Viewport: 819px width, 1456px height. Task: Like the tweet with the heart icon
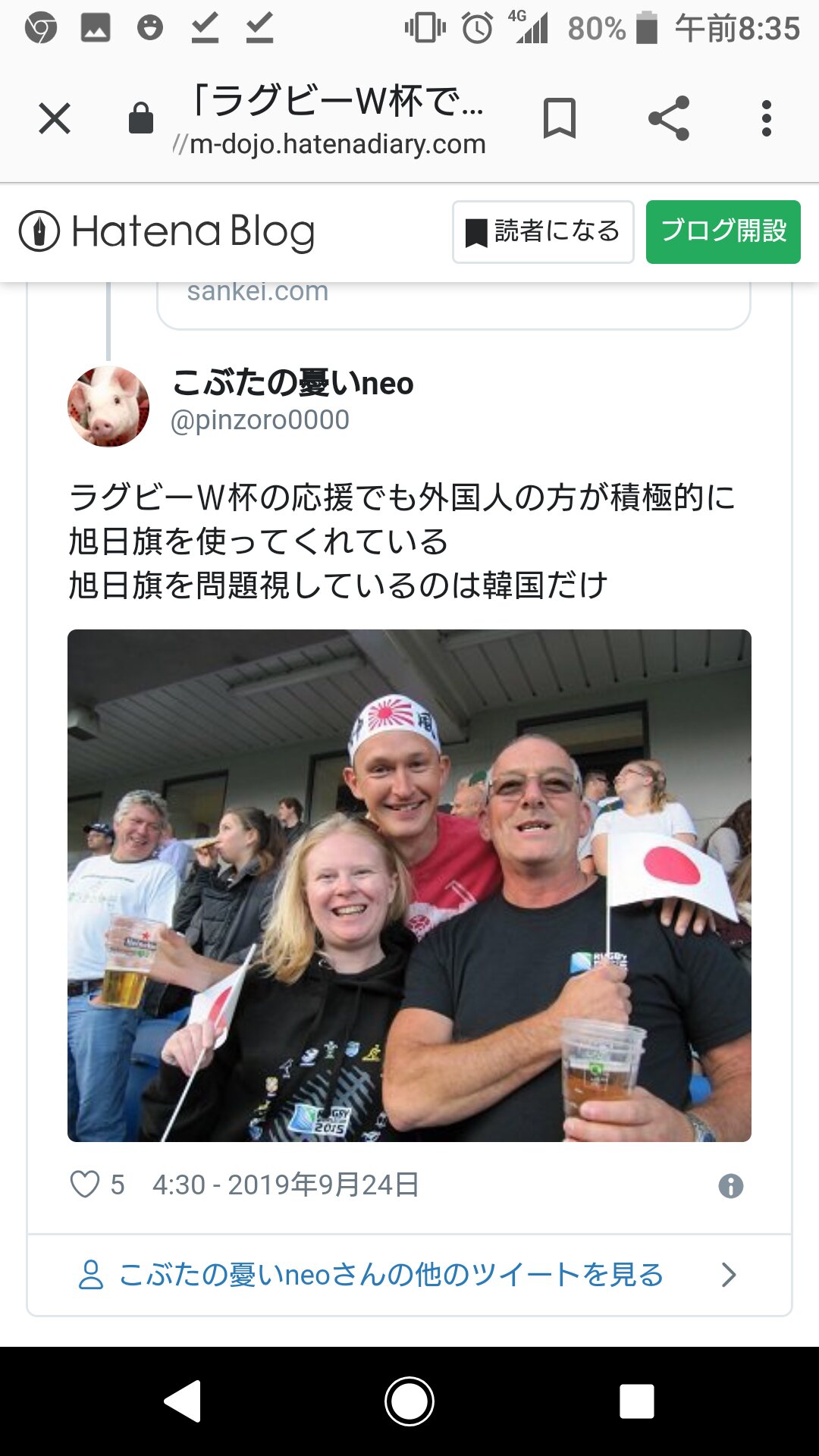(x=85, y=1185)
